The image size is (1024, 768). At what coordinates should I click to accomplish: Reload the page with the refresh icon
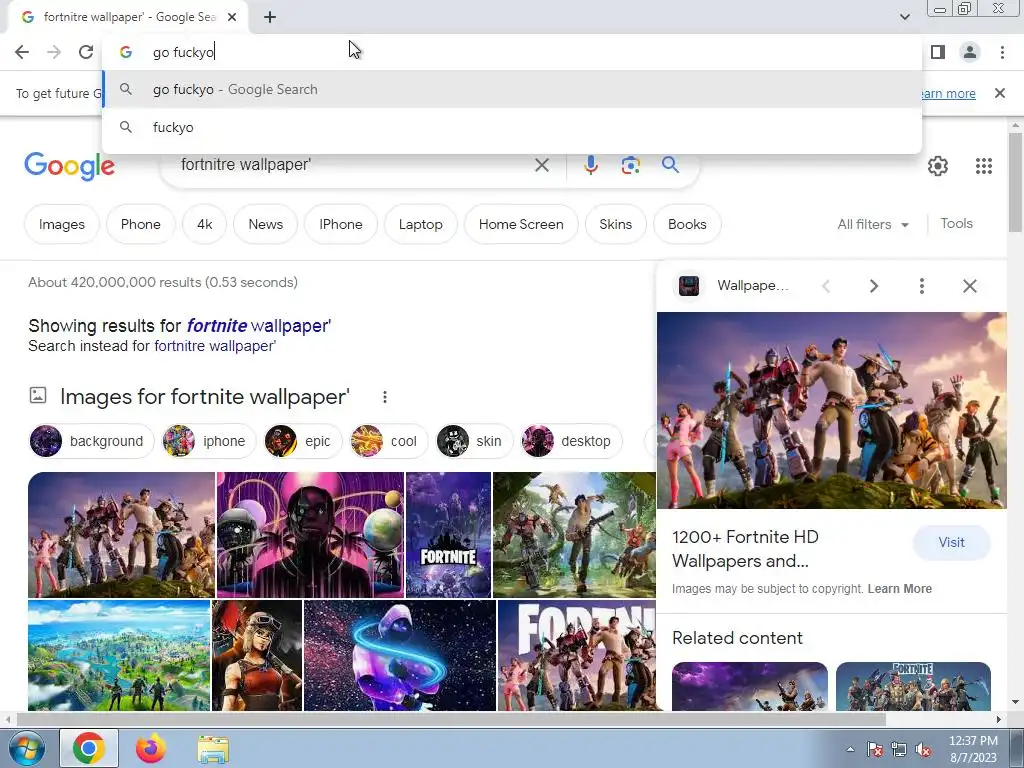(86, 52)
